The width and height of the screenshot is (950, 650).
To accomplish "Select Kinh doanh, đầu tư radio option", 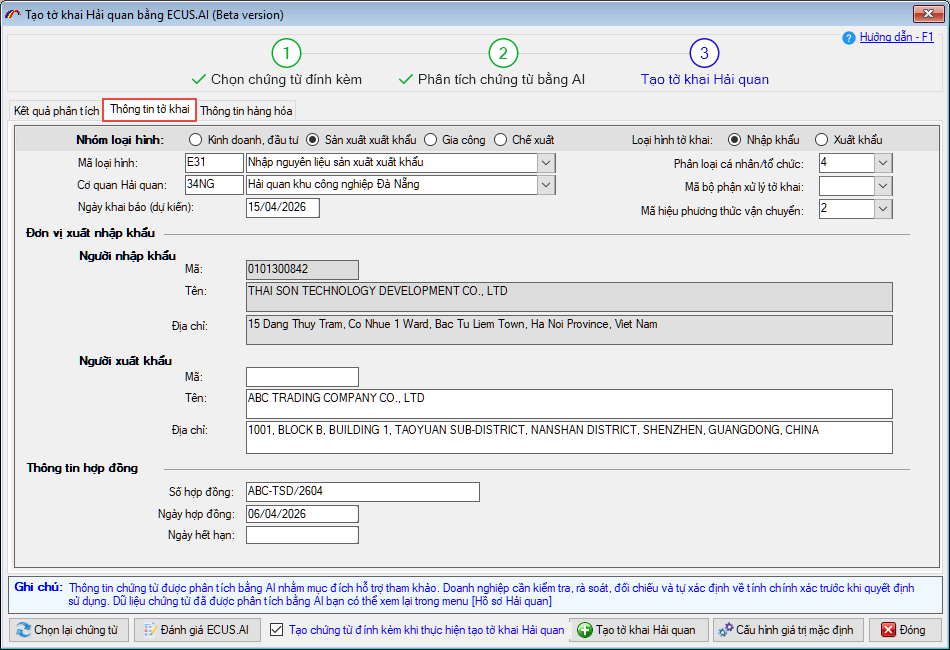I will click(x=195, y=140).
